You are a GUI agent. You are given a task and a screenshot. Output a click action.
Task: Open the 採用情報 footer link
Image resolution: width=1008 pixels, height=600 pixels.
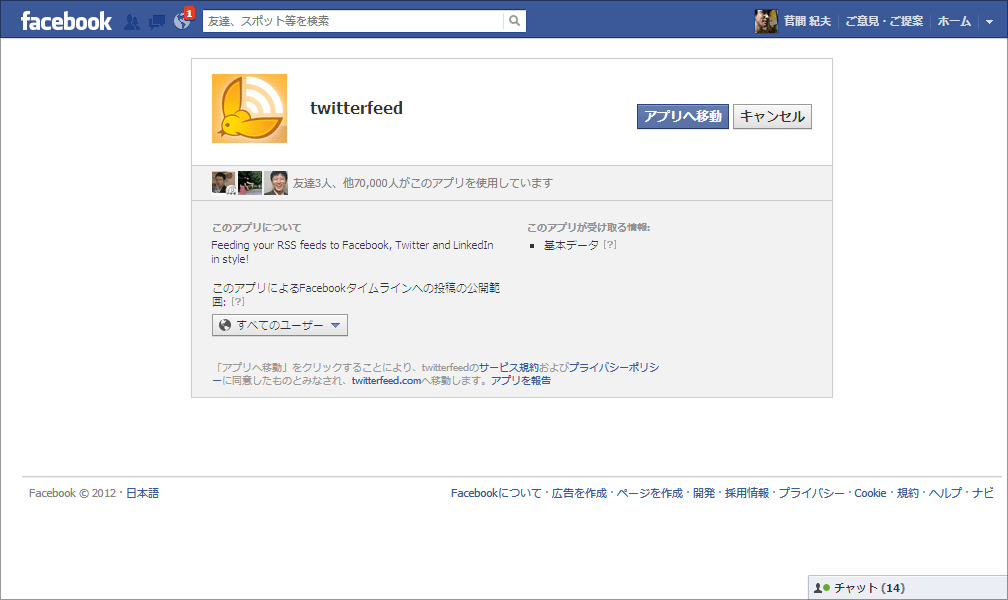point(747,493)
